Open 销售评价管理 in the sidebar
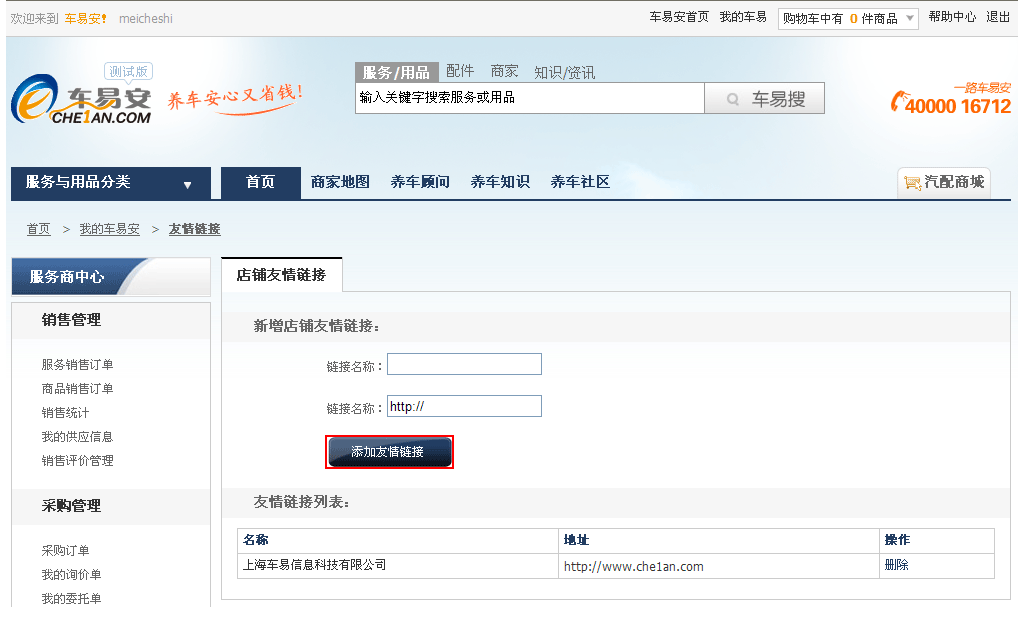Viewport: 1023px width, 622px height. (77, 461)
